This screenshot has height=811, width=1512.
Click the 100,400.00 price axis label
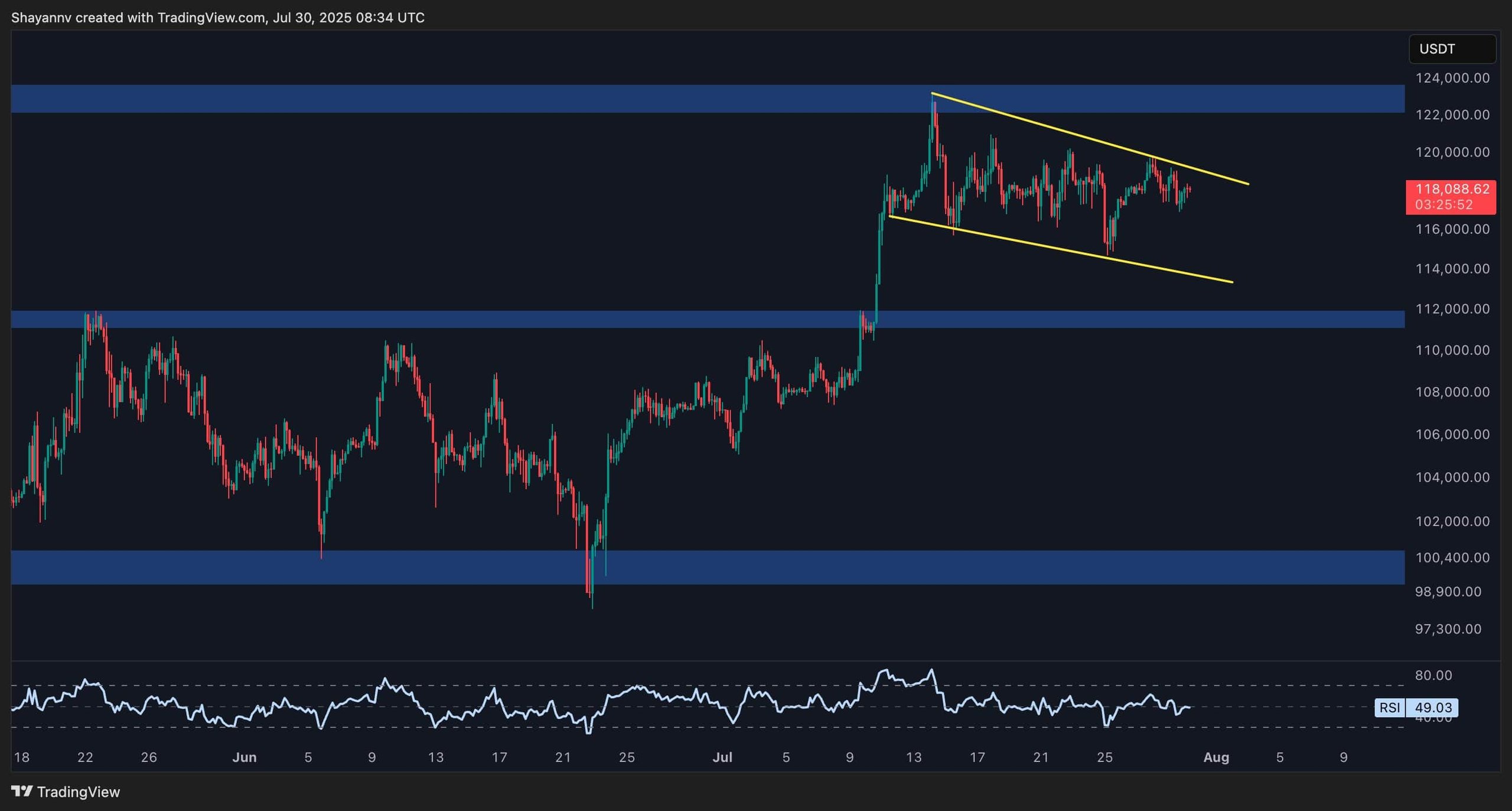(x=1452, y=558)
